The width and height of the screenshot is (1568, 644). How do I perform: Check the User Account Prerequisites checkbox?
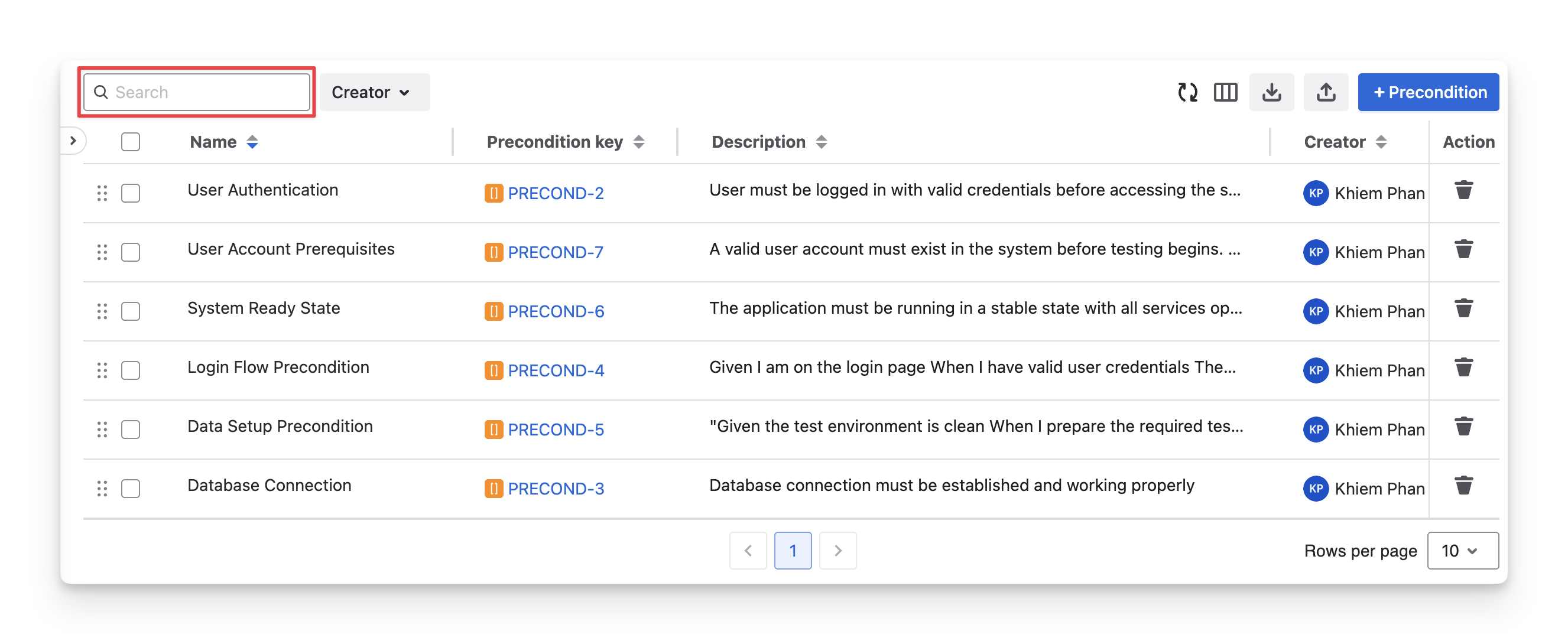click(x=130, y=252)
